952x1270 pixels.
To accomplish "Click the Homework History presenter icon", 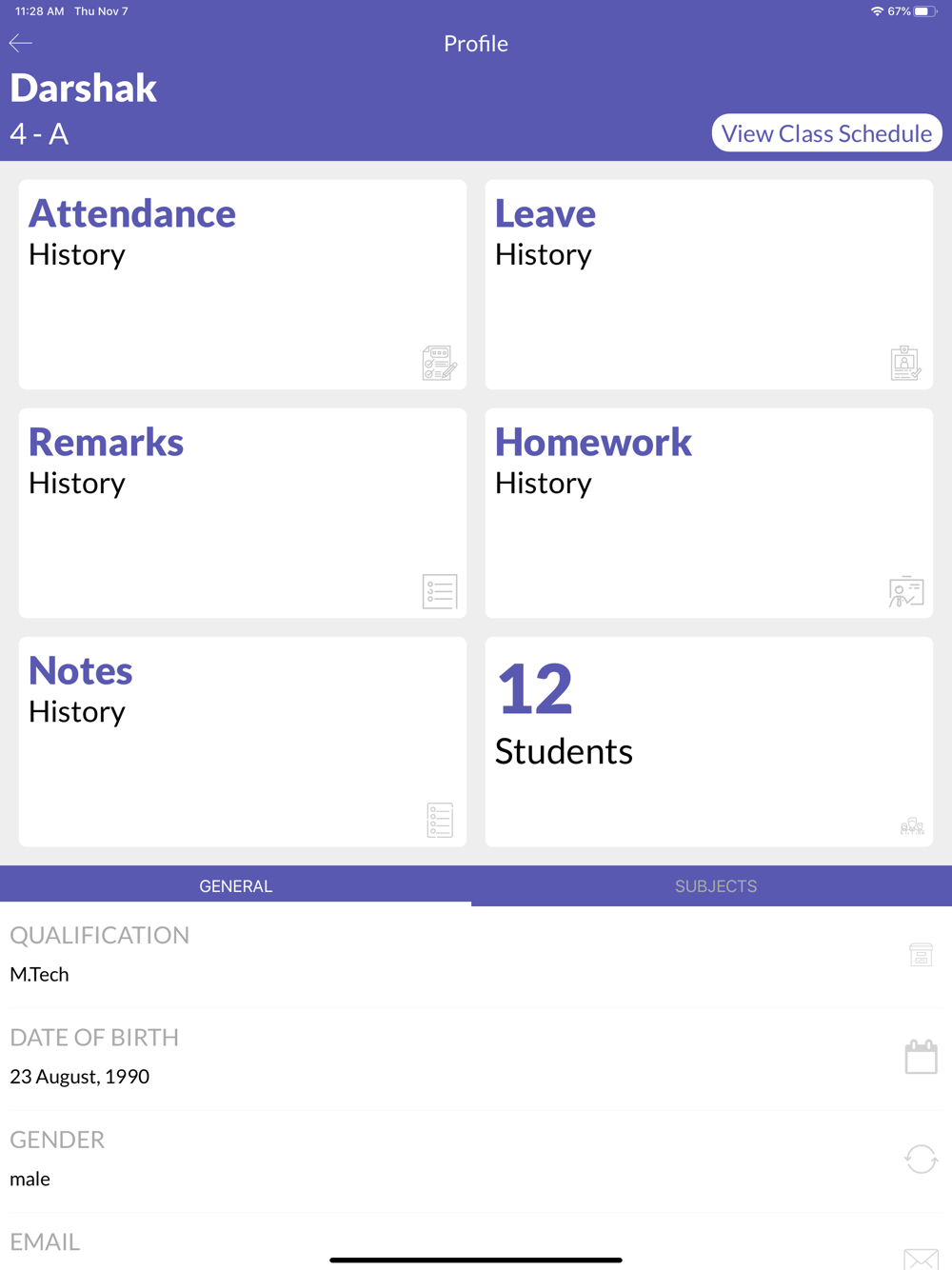I will [906, 591].
